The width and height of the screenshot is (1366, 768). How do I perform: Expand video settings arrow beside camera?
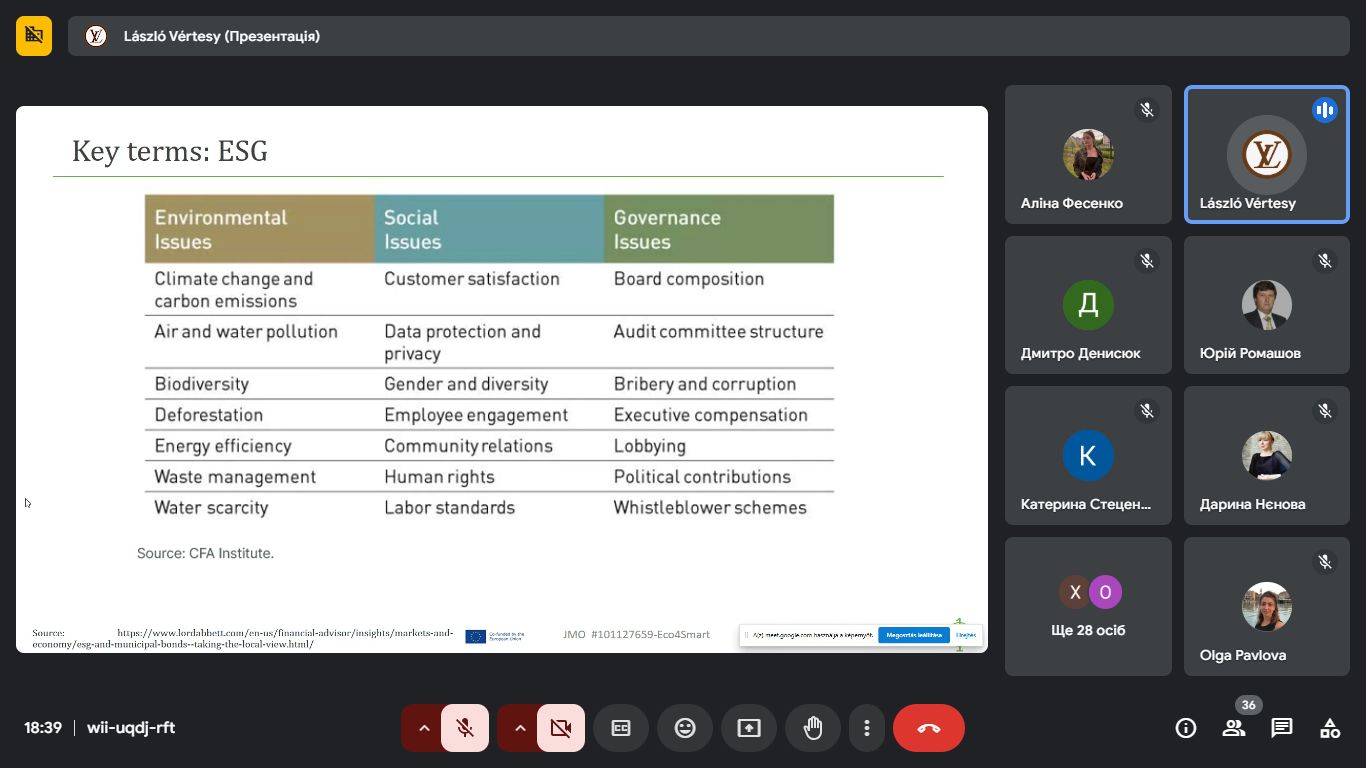520,728
